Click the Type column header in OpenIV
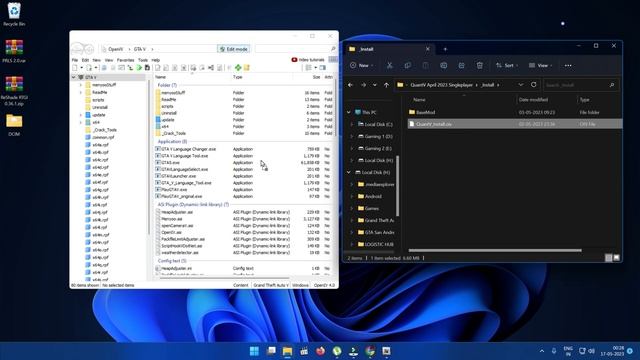Viewport: 640px width, 360px height. coord(238,77)
